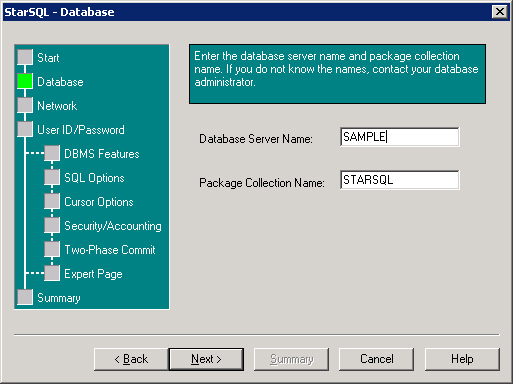The image size is (513, 384).
Task: Click the Network step square icon
Action: point(25,105)
